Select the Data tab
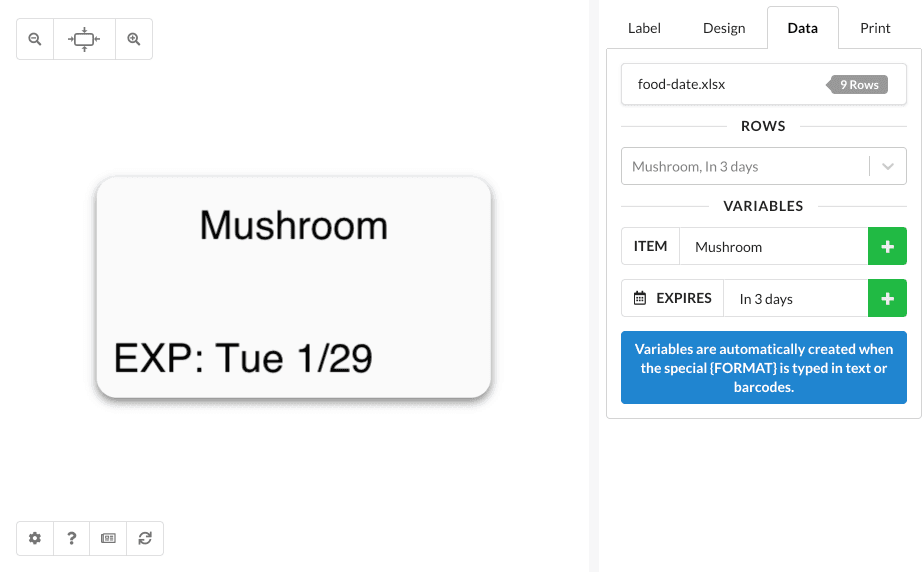 point(803,28)
